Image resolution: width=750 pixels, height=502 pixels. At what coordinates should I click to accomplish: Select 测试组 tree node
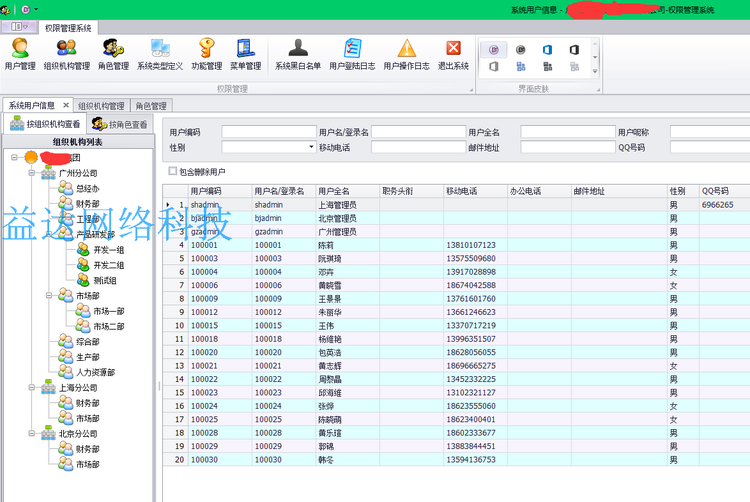[105, 281]
